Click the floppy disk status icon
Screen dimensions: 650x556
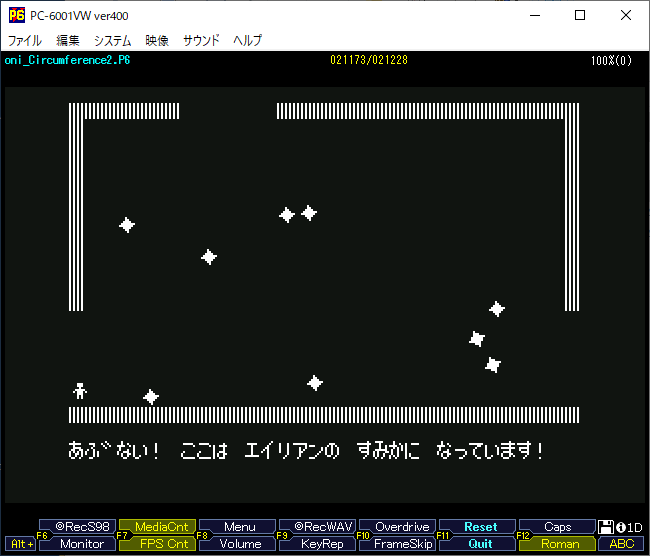click(x=606, y=527)
